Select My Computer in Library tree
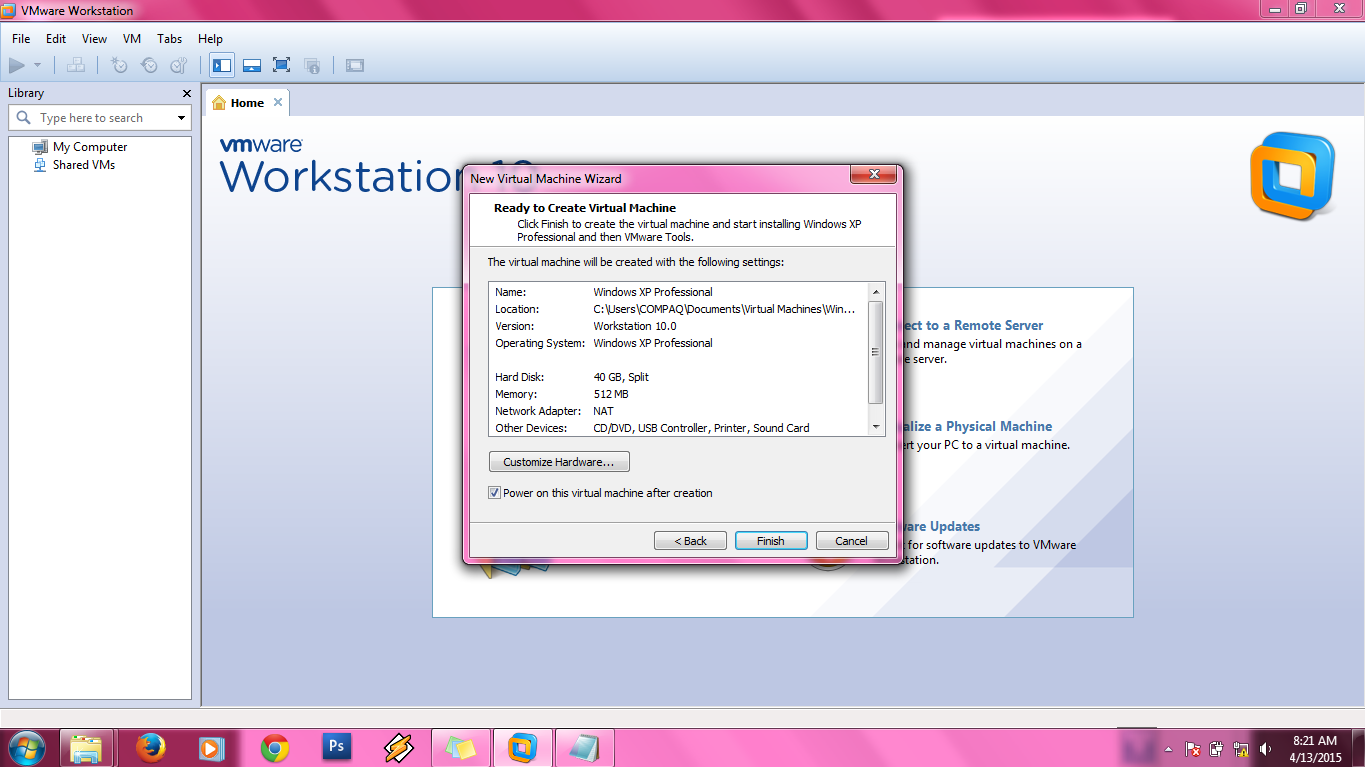This screenshot has height=767, width=1365. (80, 147)
